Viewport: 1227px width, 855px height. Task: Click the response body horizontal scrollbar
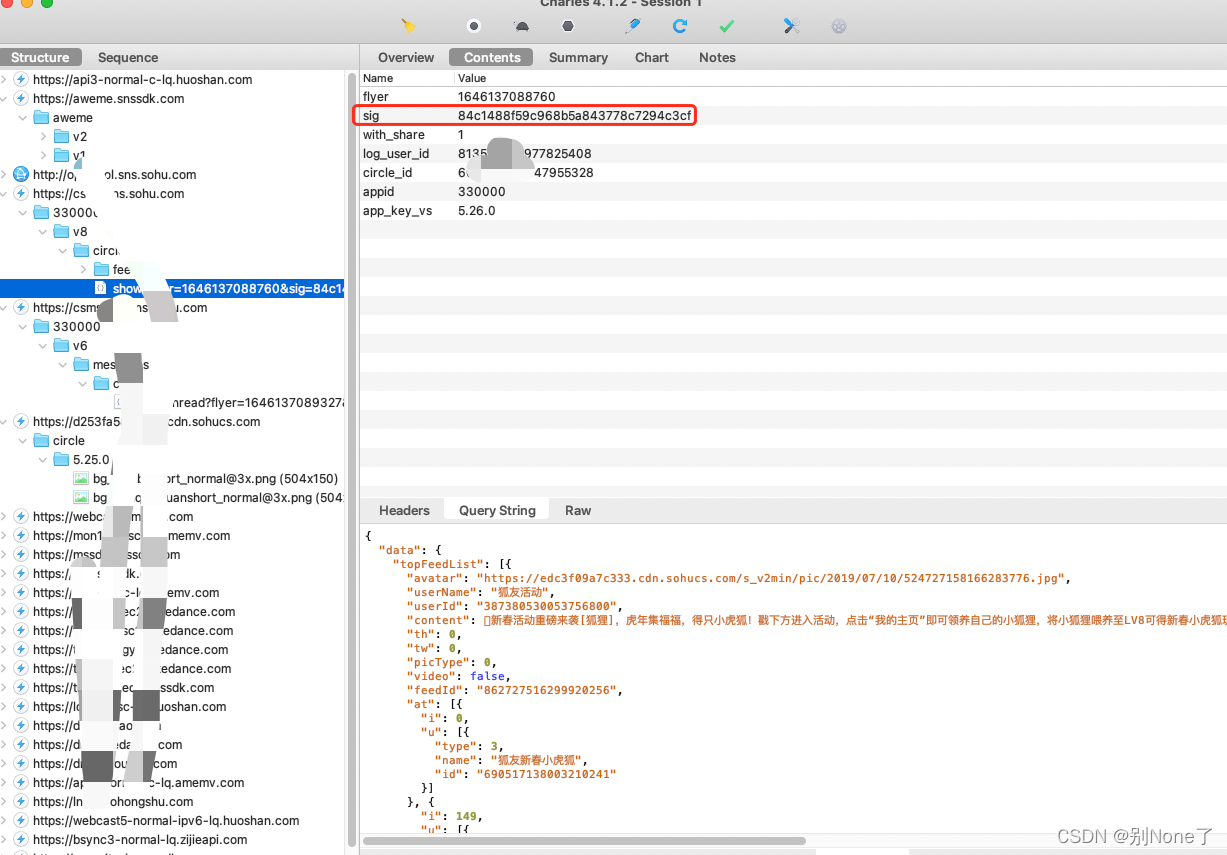584,842
